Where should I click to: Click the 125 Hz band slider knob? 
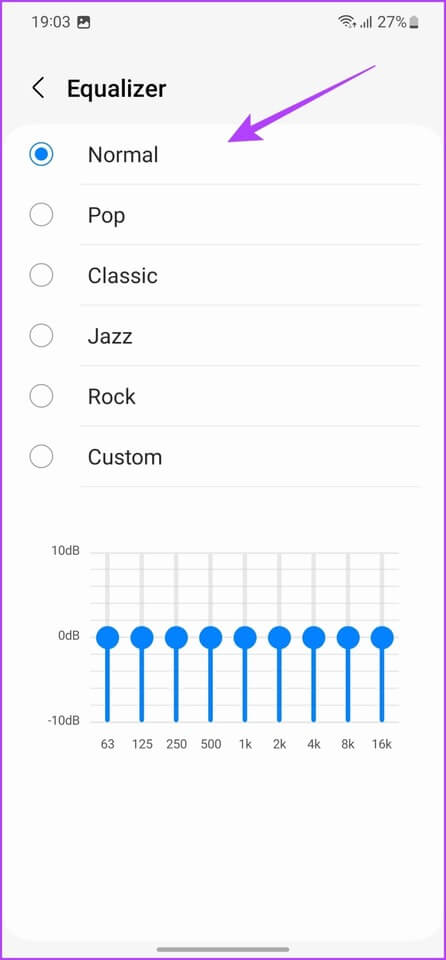[142, 637]
